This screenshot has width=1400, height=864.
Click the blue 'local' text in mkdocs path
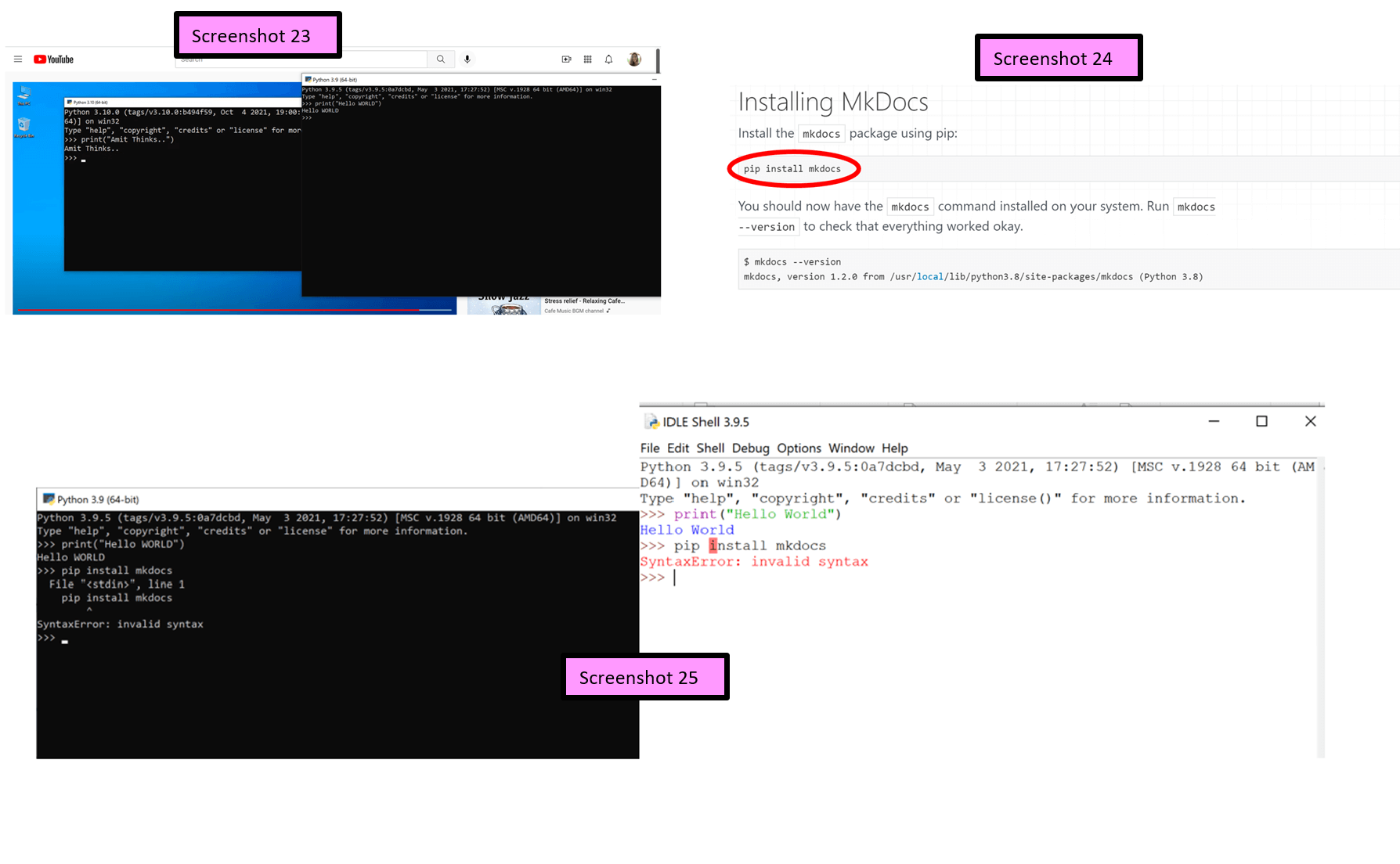[930, 277]
